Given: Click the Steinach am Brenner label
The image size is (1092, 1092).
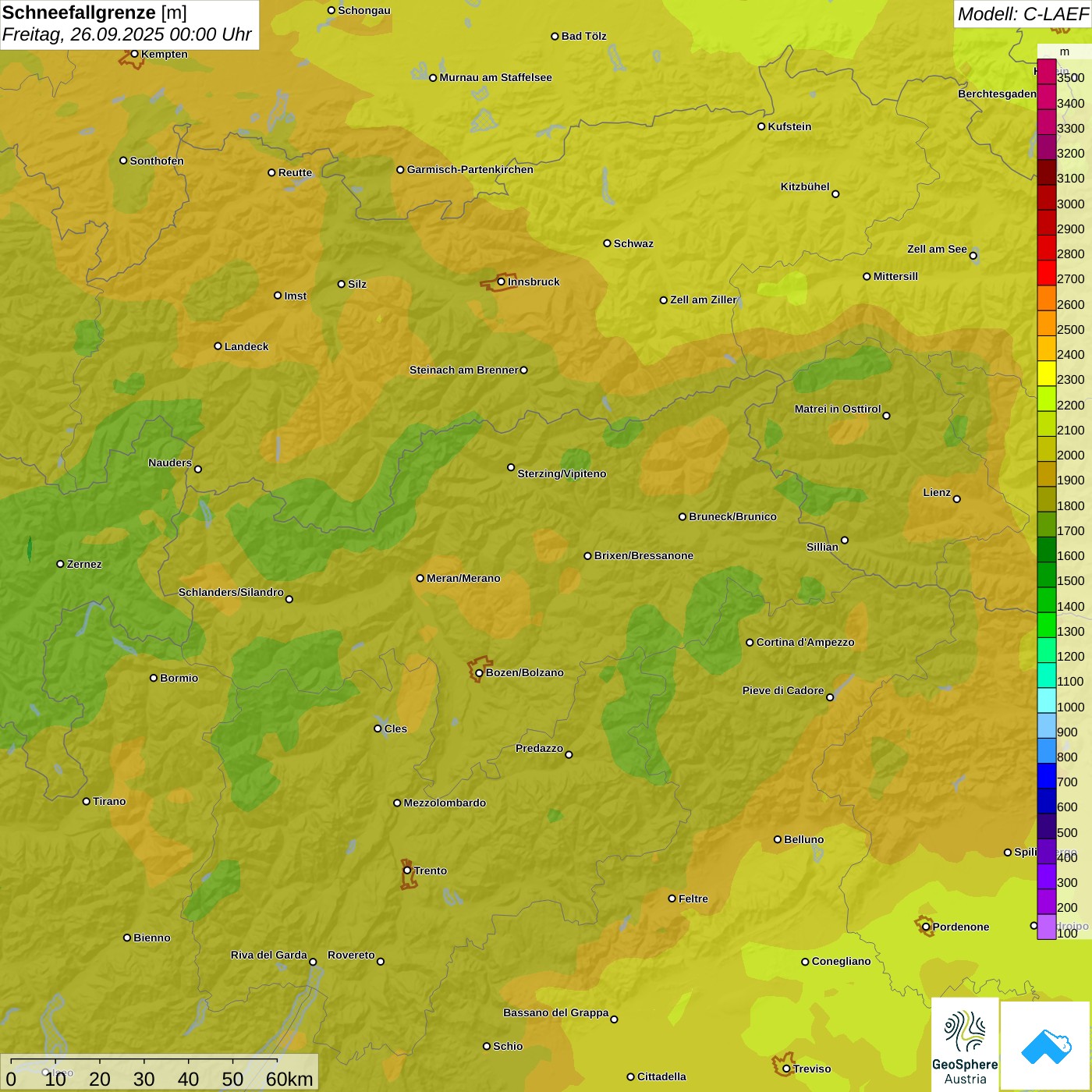Looking at the screenshot, I should tap(464, 370).
